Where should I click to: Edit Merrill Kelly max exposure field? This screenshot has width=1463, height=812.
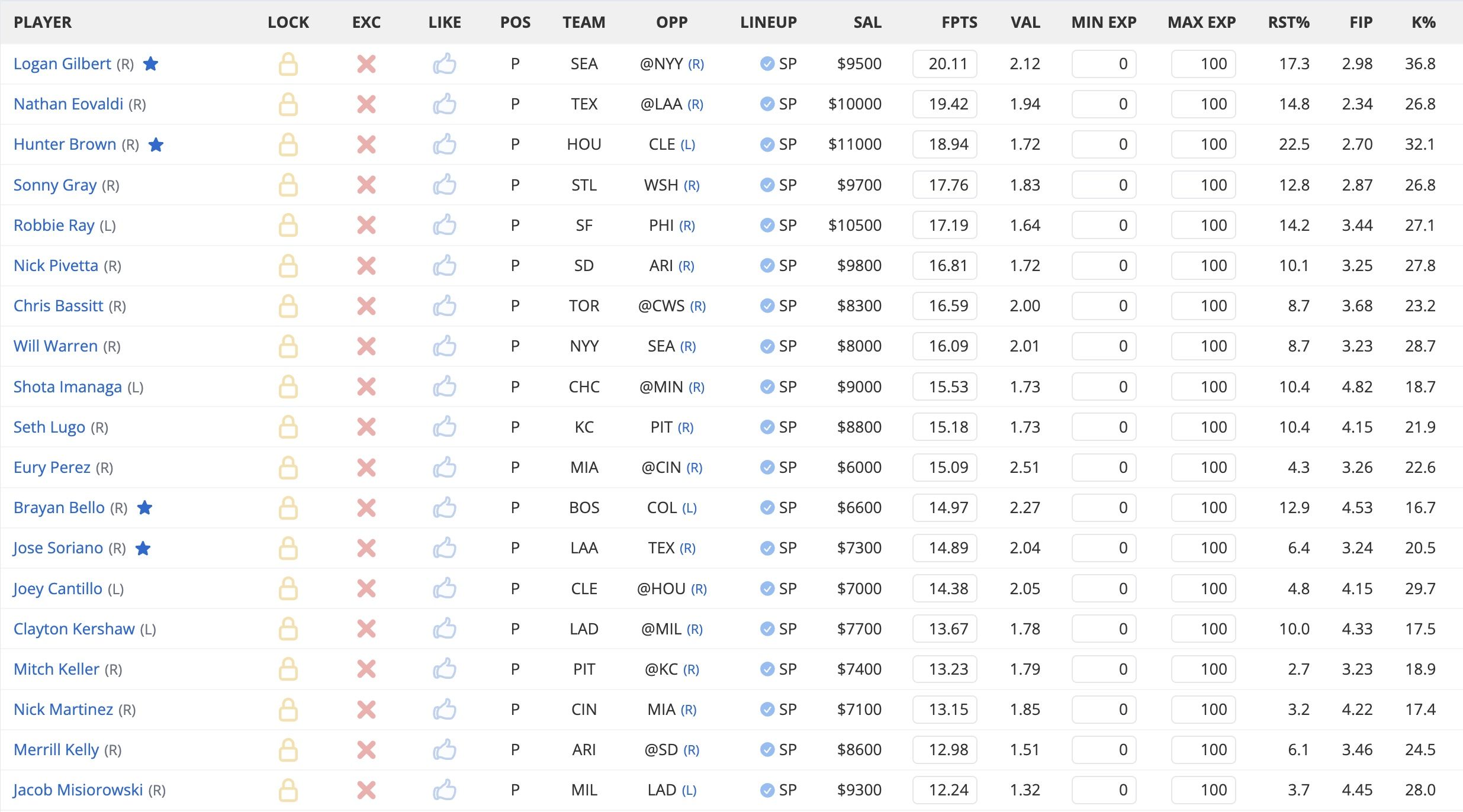click(1203, 750)
